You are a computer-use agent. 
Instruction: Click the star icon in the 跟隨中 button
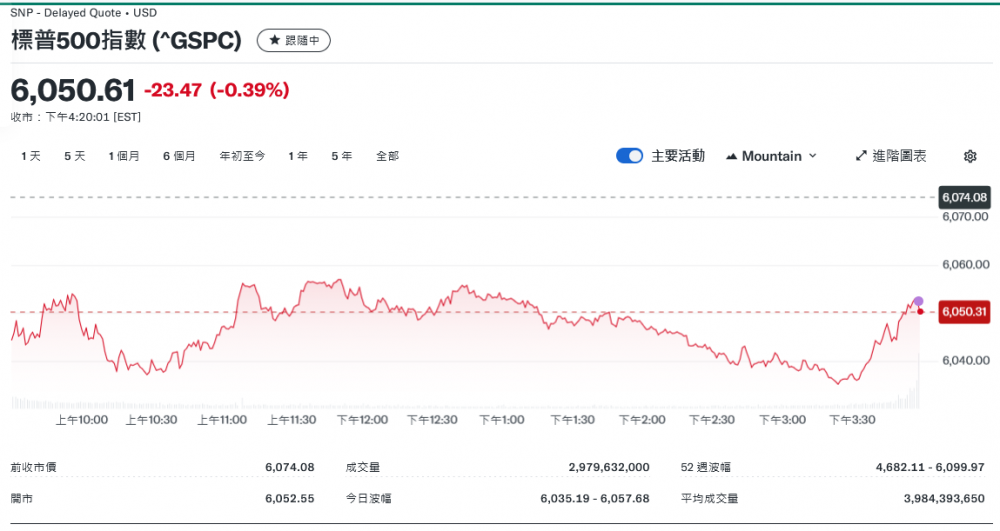pos(274,41)
